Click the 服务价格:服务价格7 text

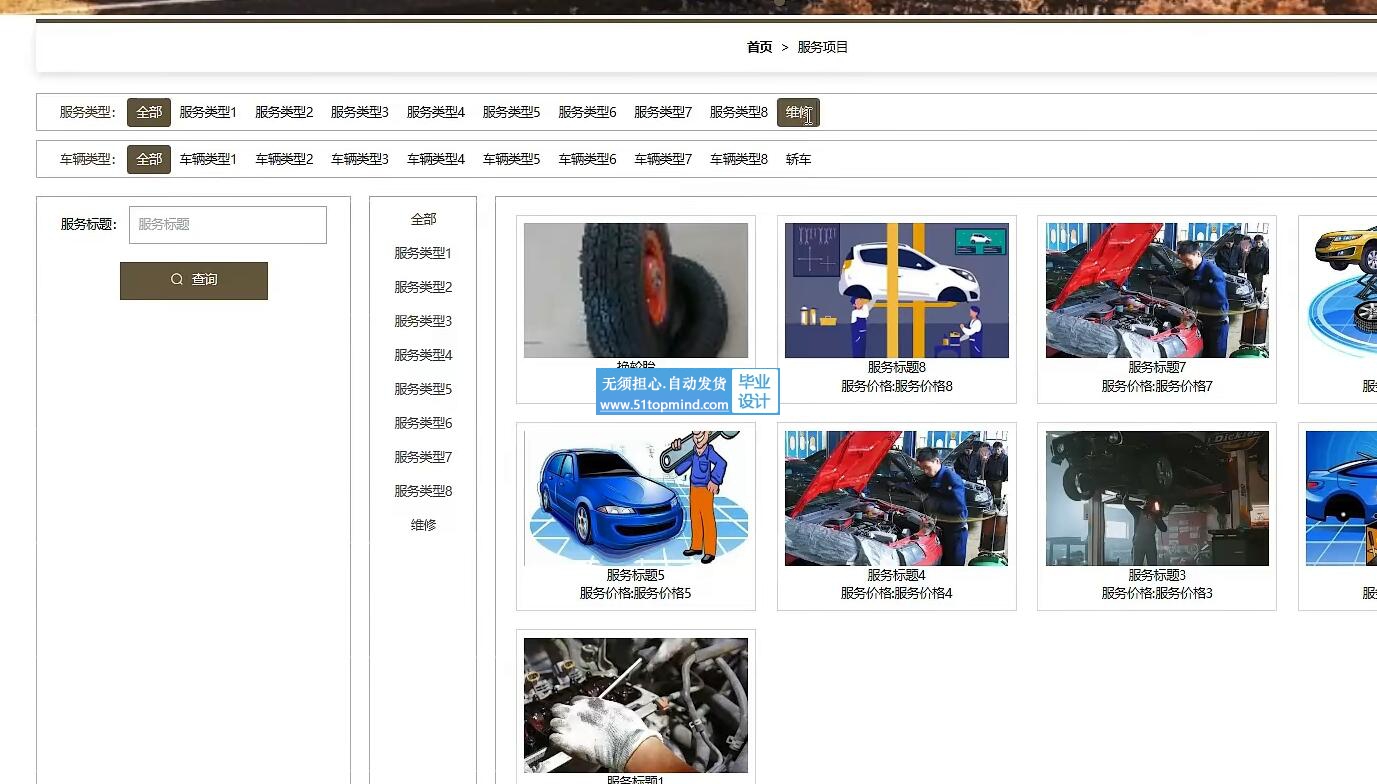point(1157,386)
